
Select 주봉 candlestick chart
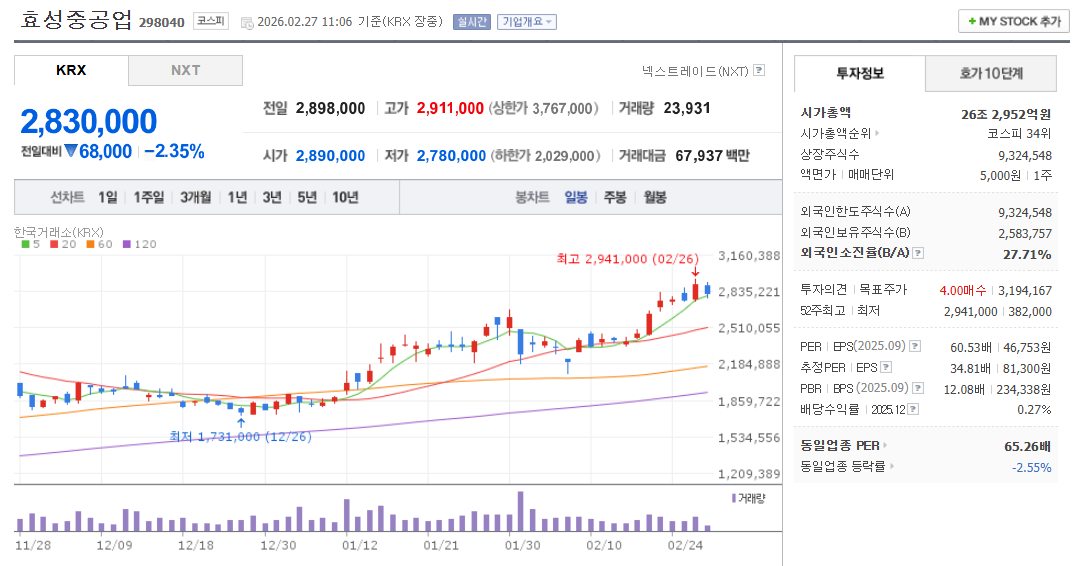[x=615, y=198]
